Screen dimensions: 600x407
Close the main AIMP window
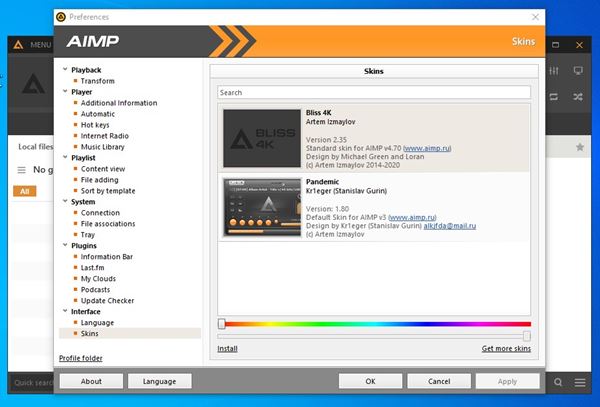[579, 45]
